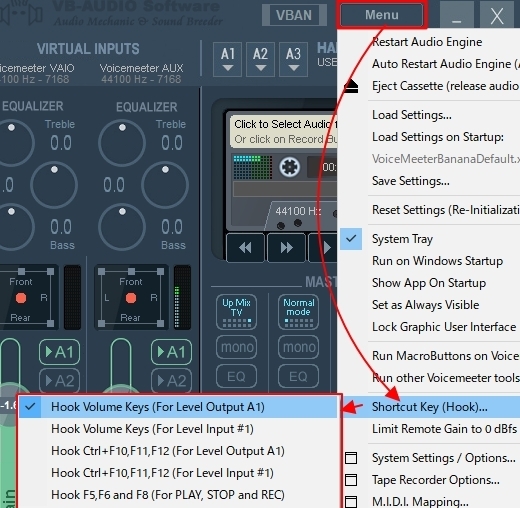The height and width of the screenshot is (508, 520).
Task: Toggle Hook Volume Keys for Level Output A1
Action: (x=178, y=407)
